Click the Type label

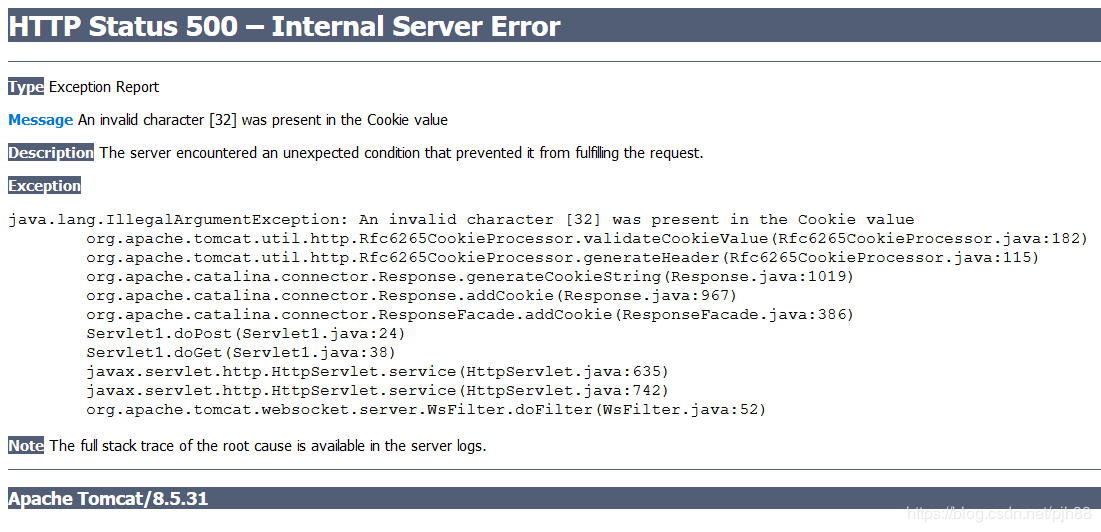tap(26, 87)
